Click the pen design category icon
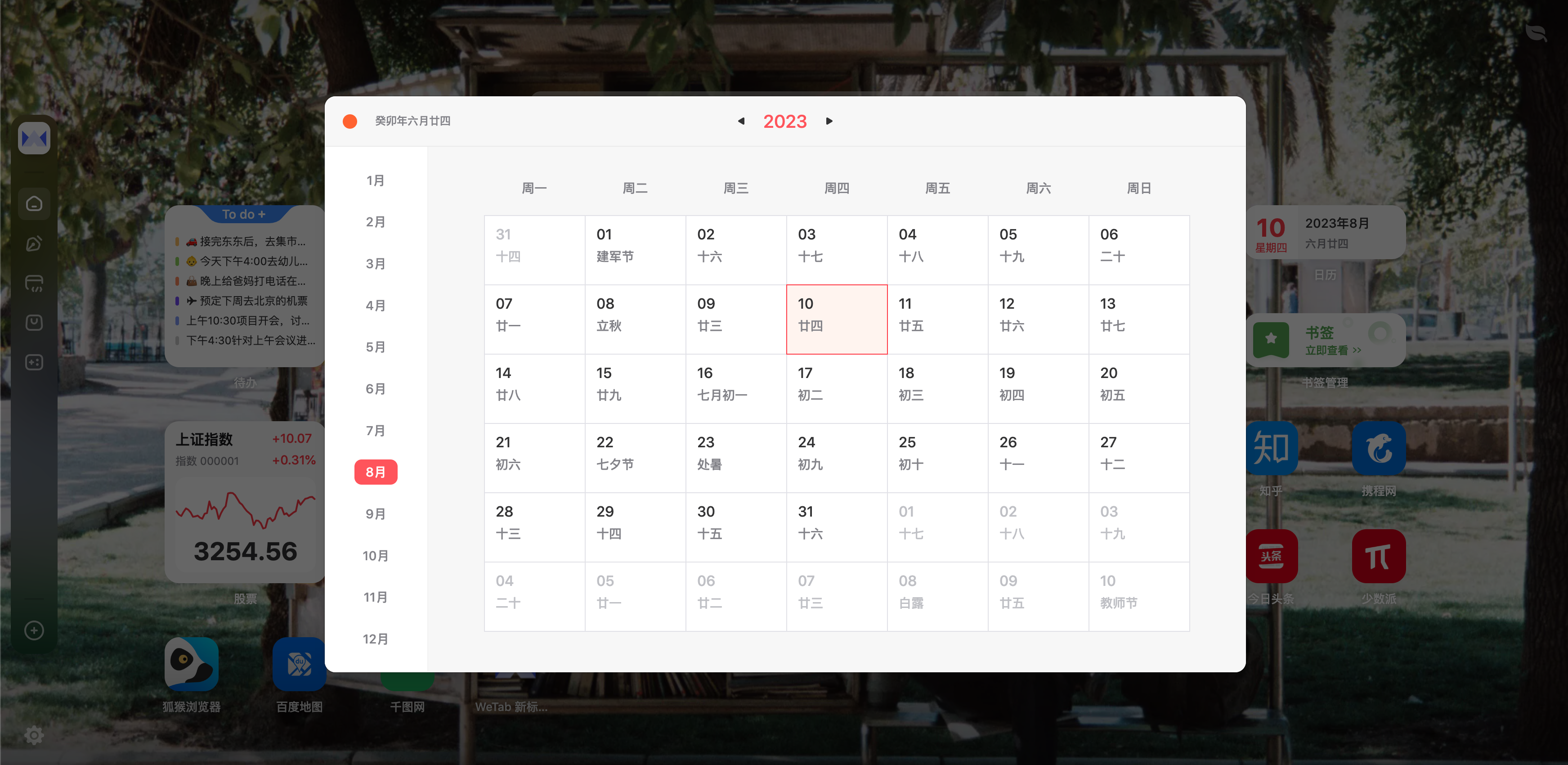Screen dimensions: 1568x765 34,243
